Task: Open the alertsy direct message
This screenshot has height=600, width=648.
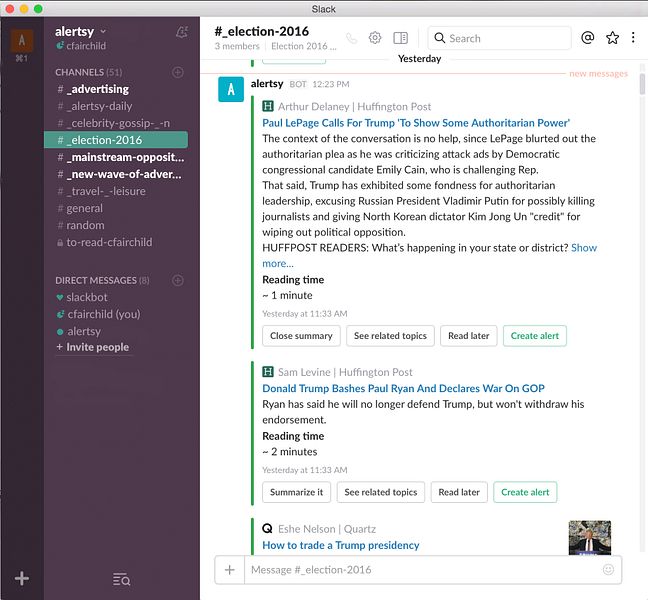Action: [x=116, y=331]
